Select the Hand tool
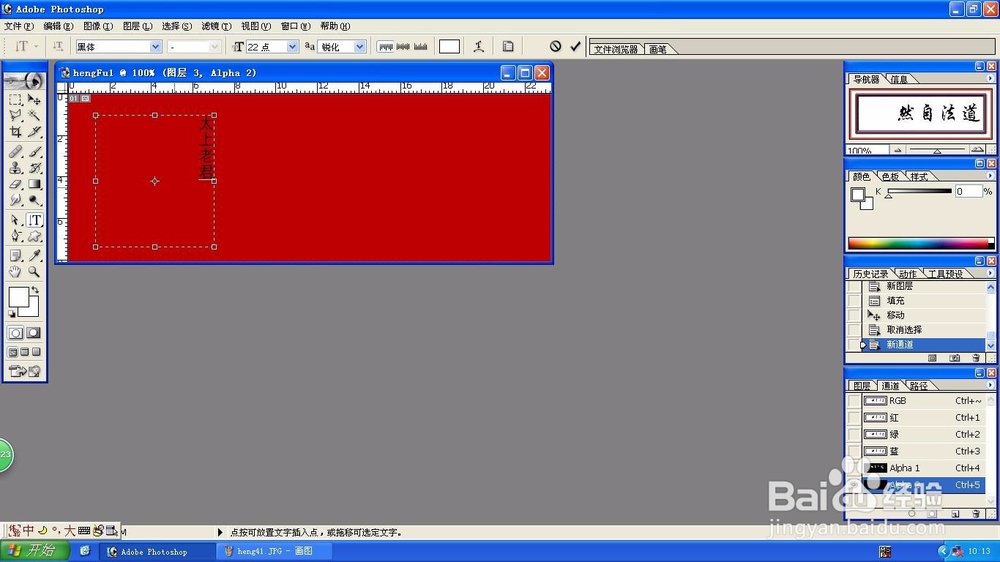 [x=15, y=272]
